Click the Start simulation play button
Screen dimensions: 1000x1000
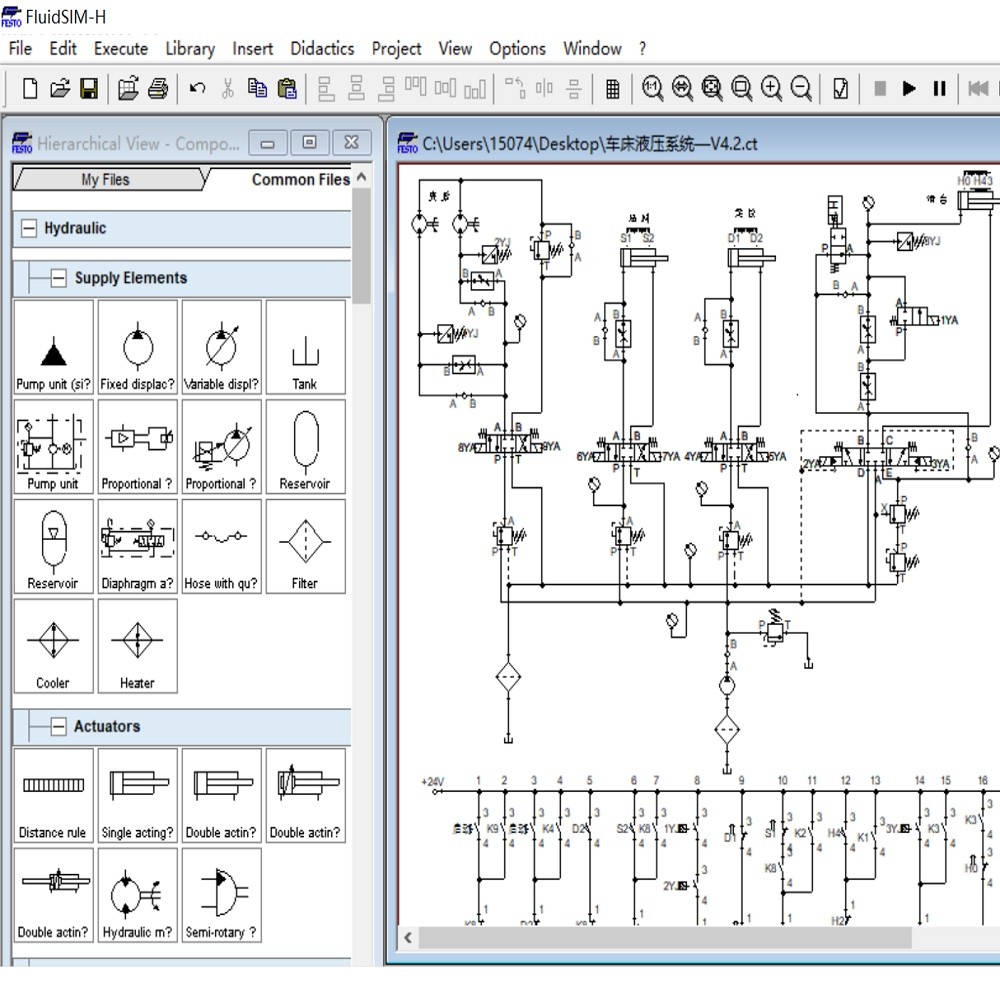909,89
